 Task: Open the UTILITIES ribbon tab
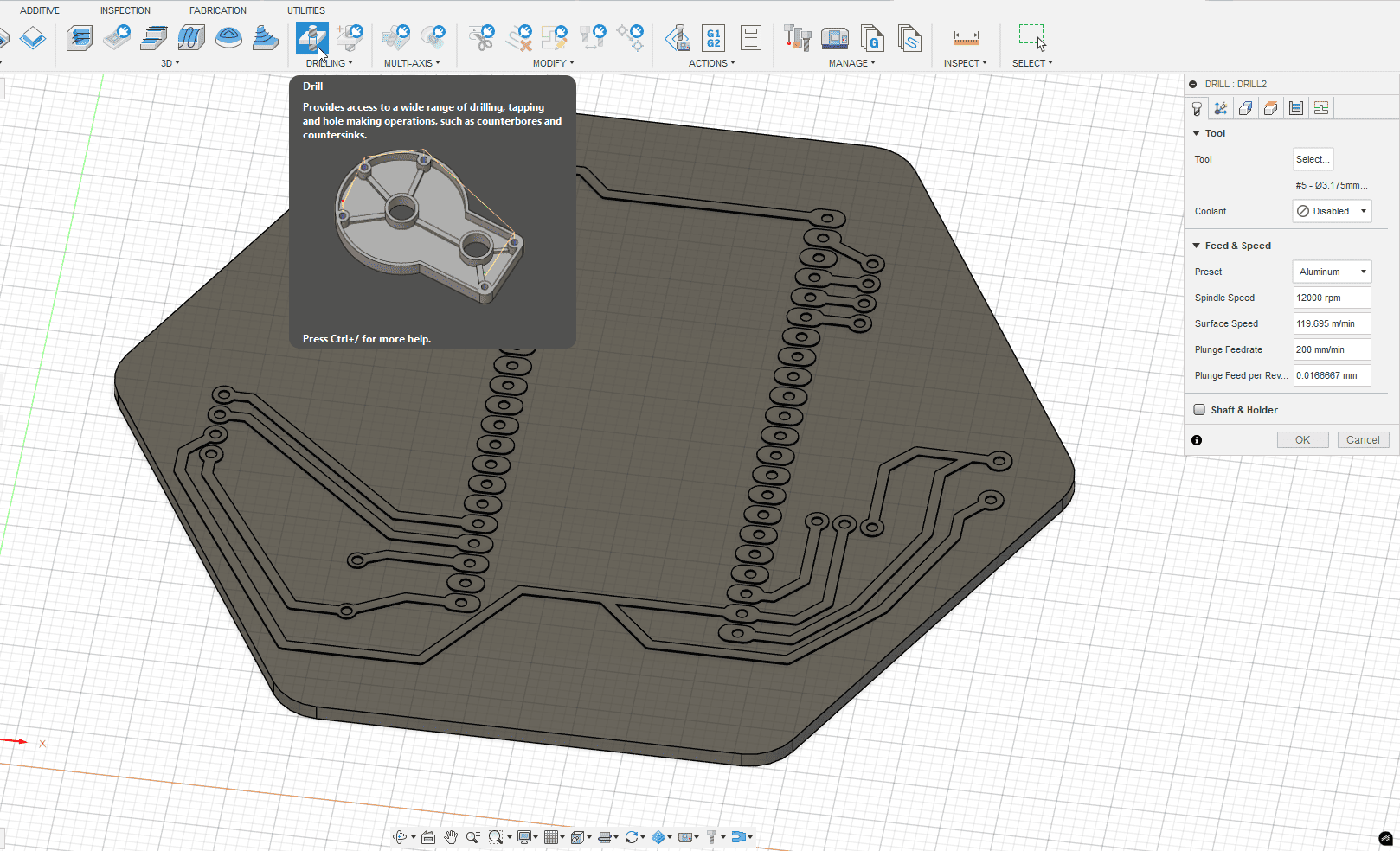pos(306,10)
